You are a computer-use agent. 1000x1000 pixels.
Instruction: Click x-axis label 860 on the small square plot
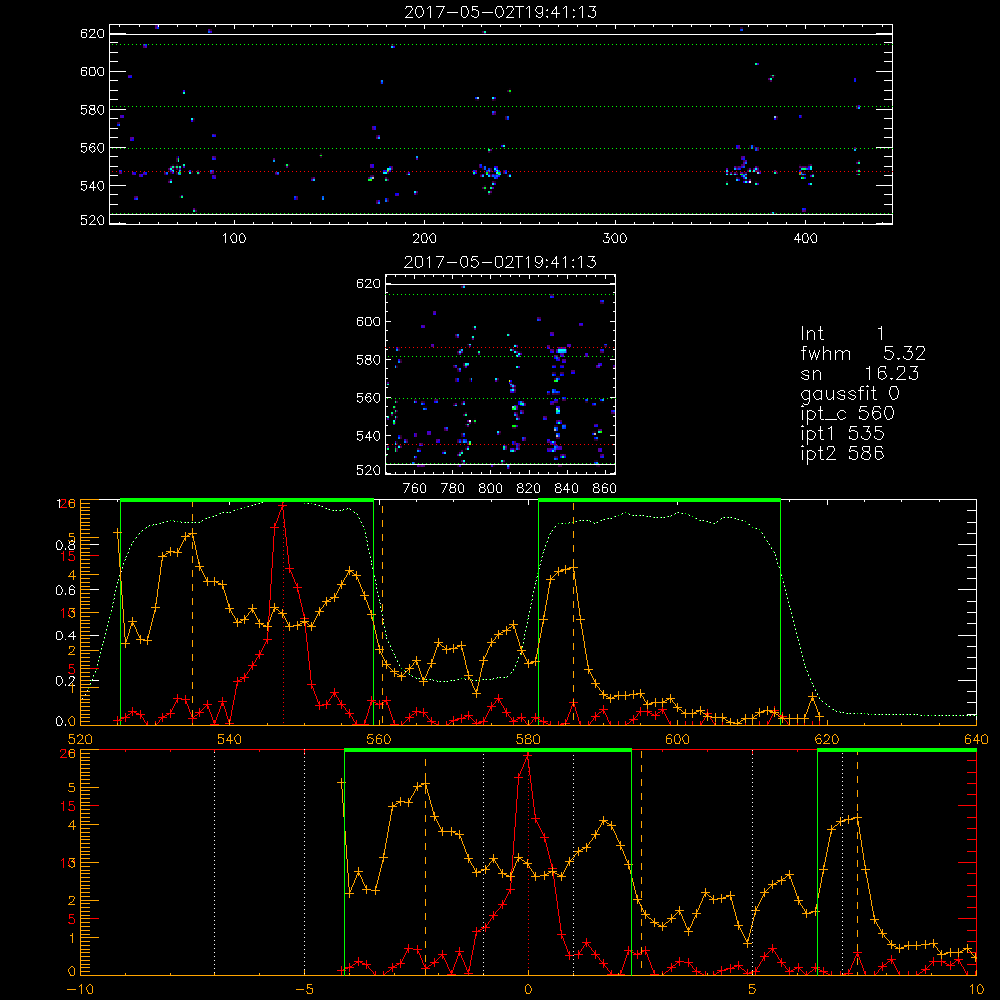pos(605,489)
